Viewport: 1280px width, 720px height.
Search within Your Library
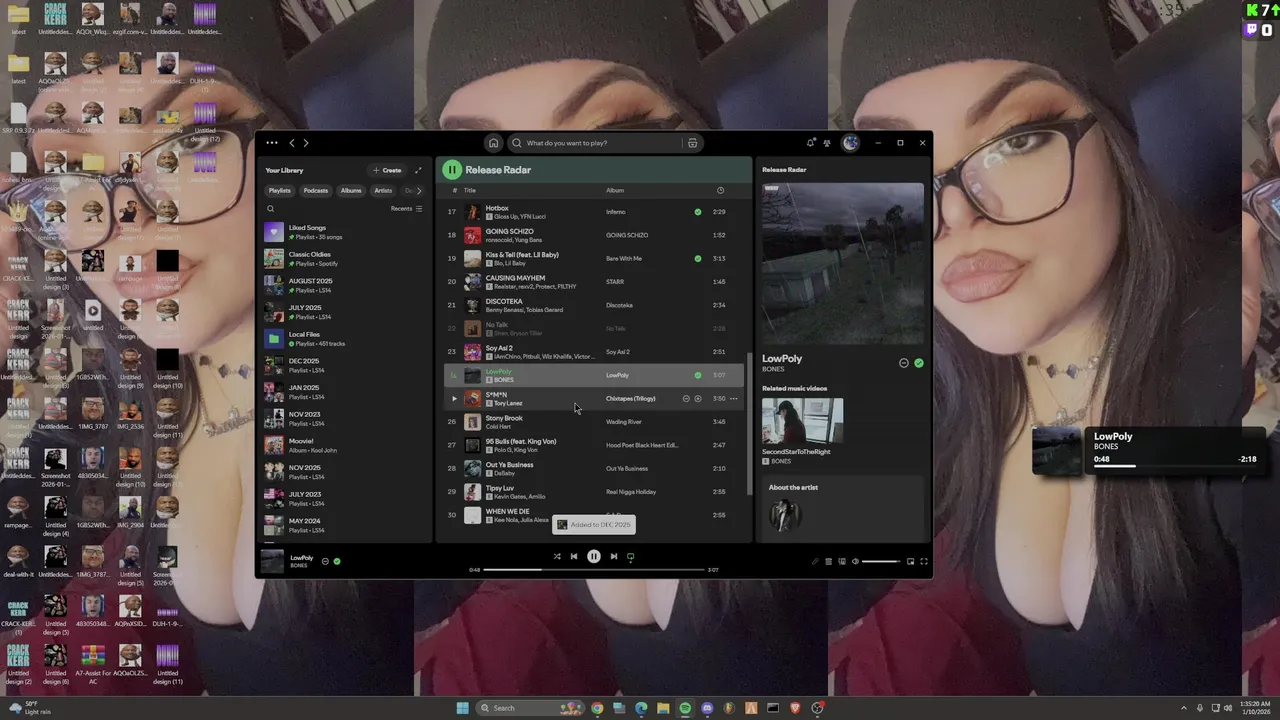point(270,209)
